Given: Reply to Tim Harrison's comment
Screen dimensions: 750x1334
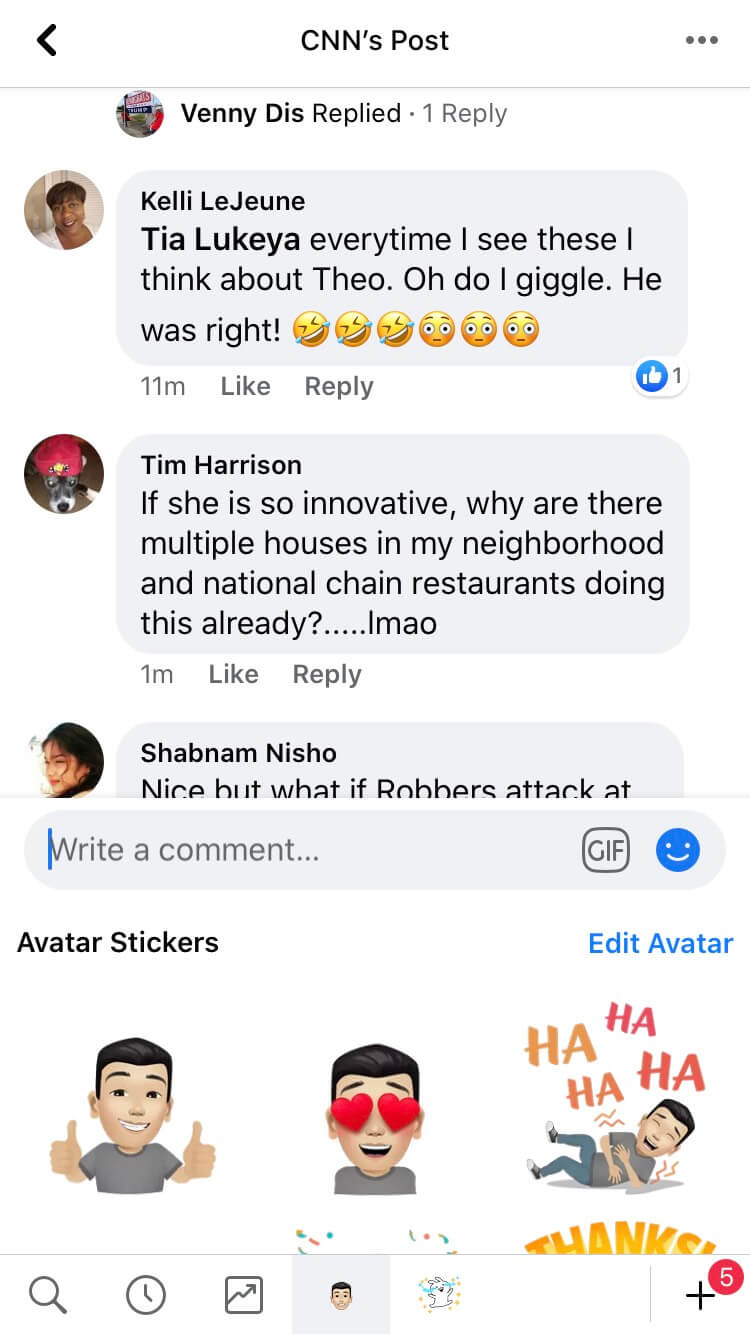Looking at the screenshot, I should pyautogui.click(x=326, y=674).
